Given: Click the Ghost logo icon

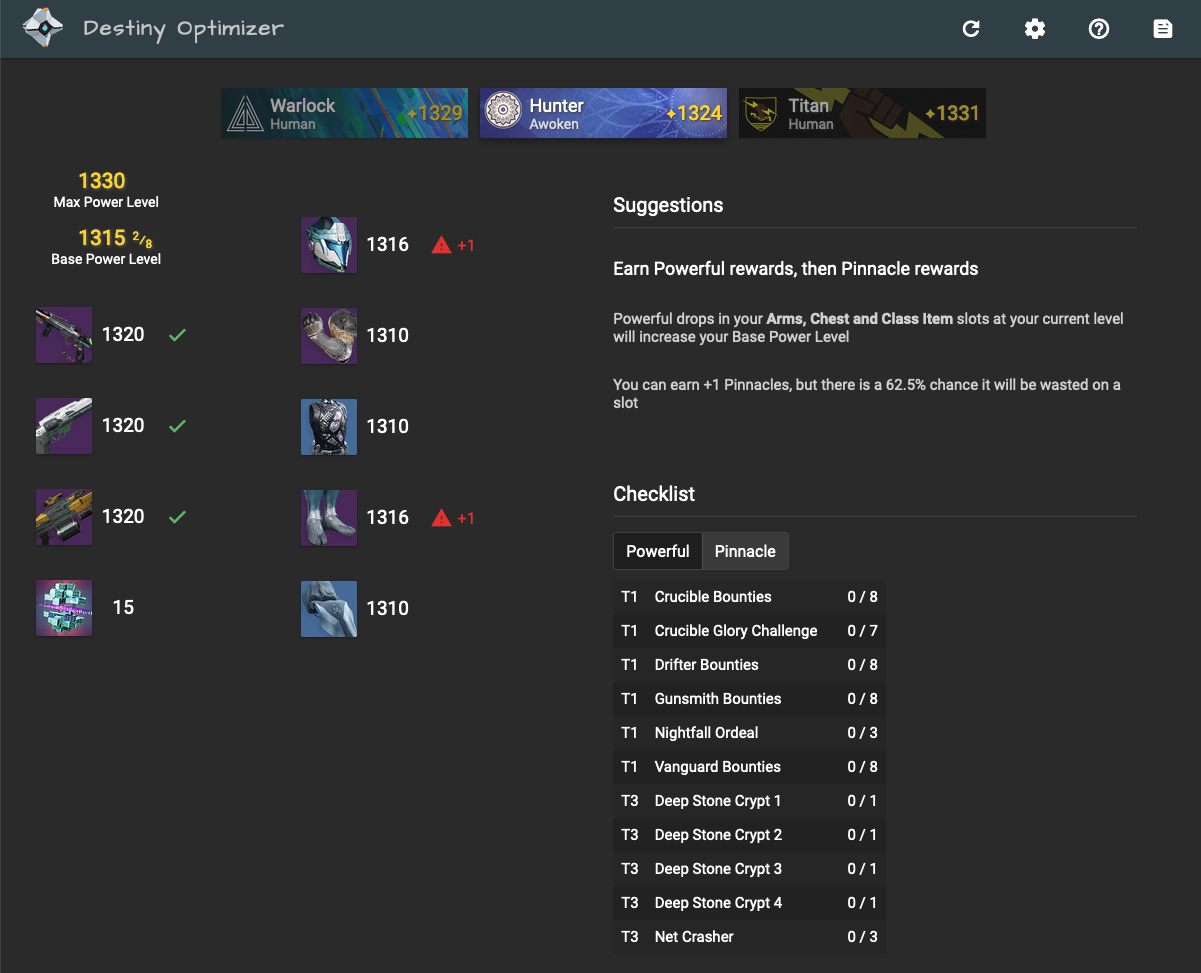Looking at the screenshot, I should (x=43, y=29).
